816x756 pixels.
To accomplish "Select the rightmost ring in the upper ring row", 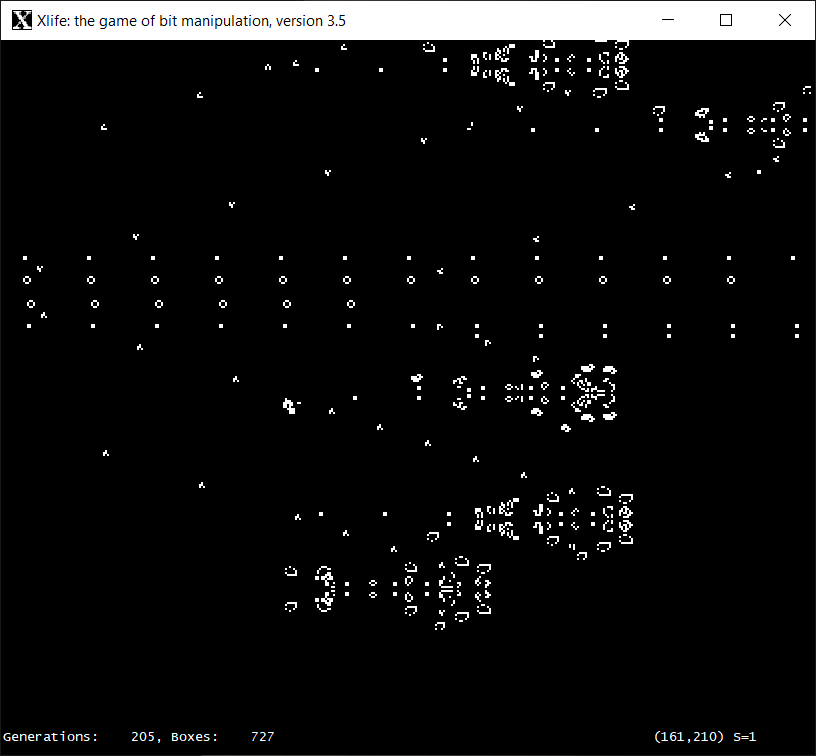I will (x=731, y=280).
